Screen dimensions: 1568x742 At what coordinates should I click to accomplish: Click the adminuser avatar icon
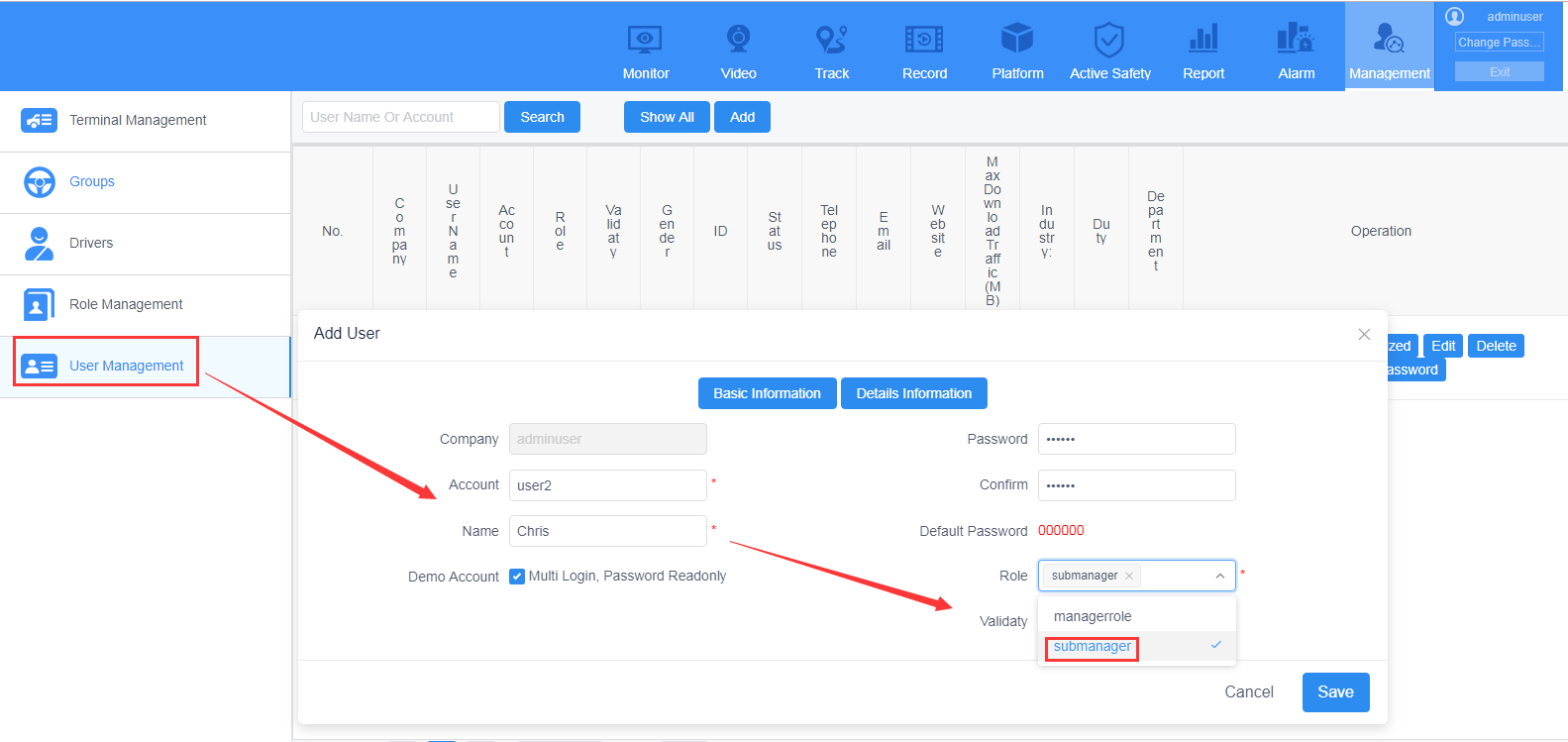[x=1454, y=16]
